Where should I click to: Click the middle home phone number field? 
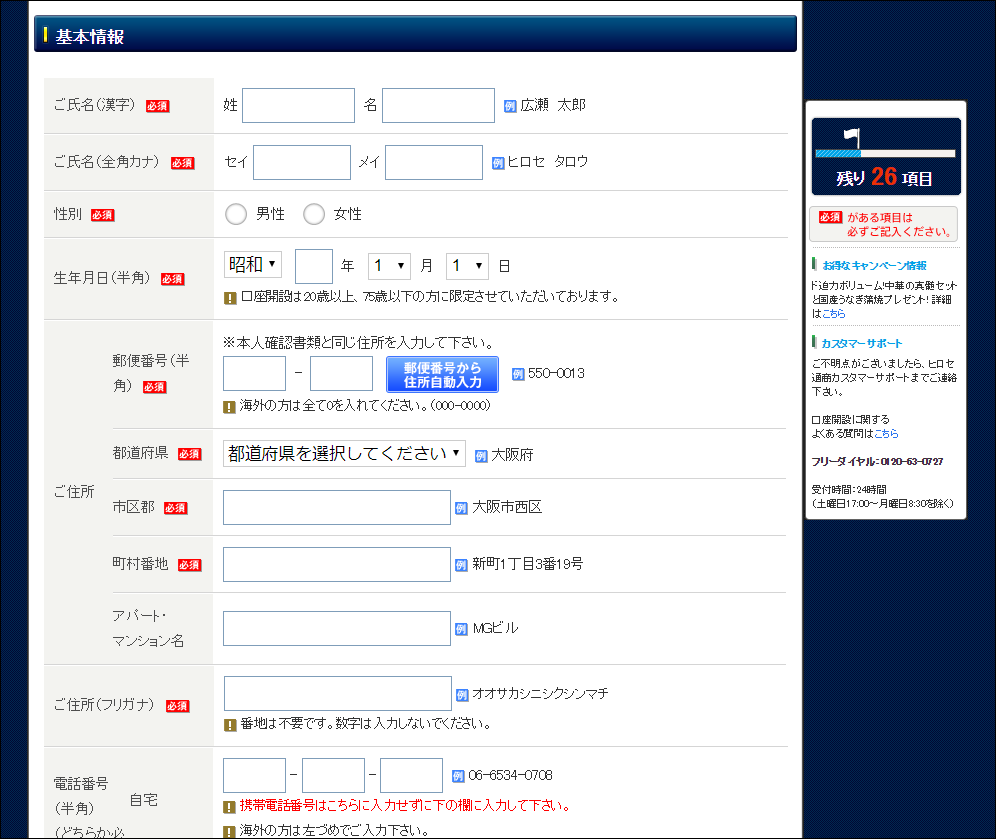333,775
